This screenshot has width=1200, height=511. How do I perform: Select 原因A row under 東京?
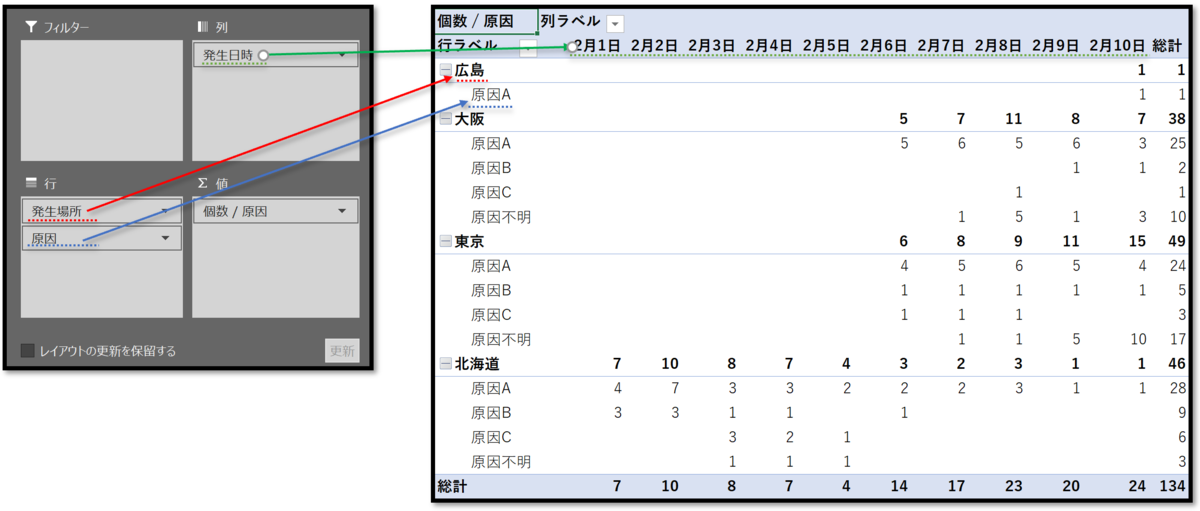pyautogui.click(x=491, y=266)
